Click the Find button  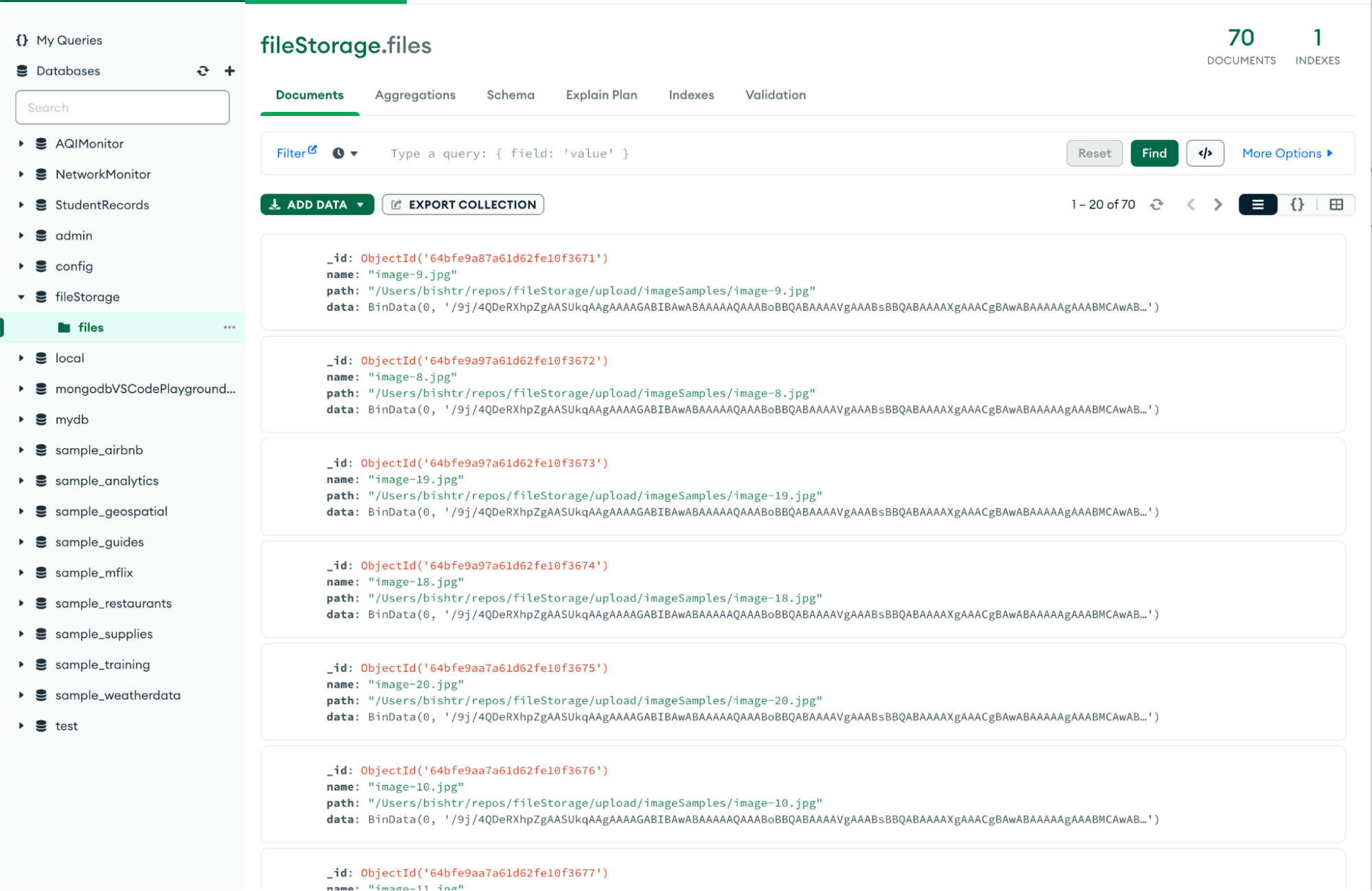(1155, 153)
